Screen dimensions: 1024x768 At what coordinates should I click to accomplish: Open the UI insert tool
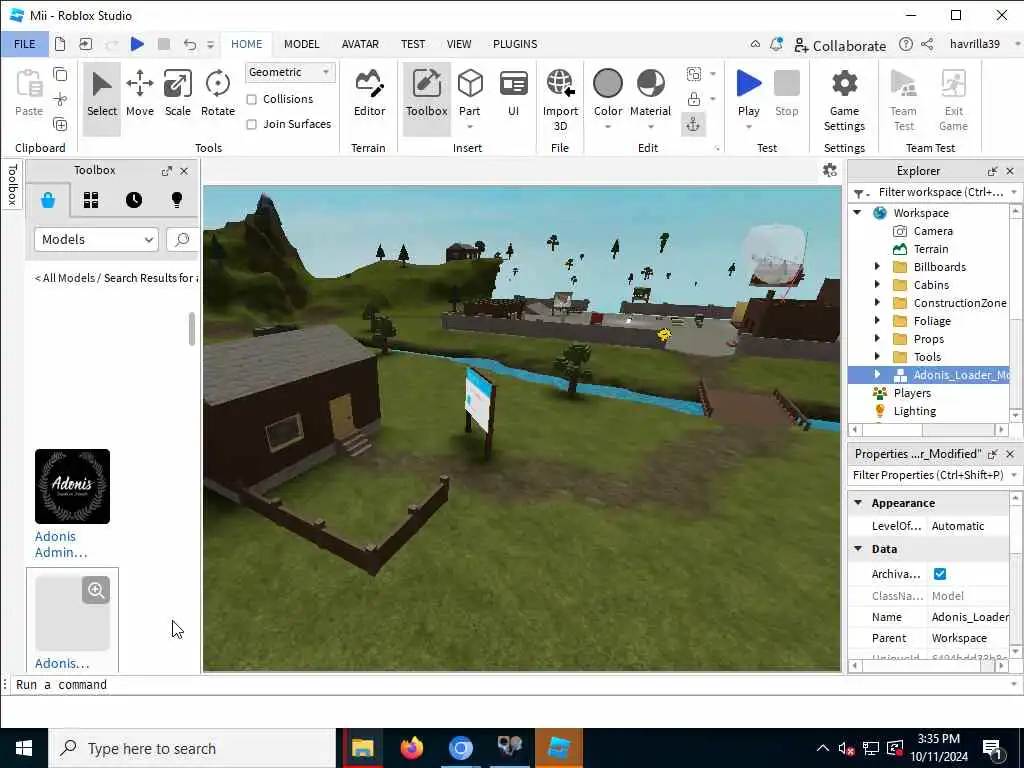[513, 95]
